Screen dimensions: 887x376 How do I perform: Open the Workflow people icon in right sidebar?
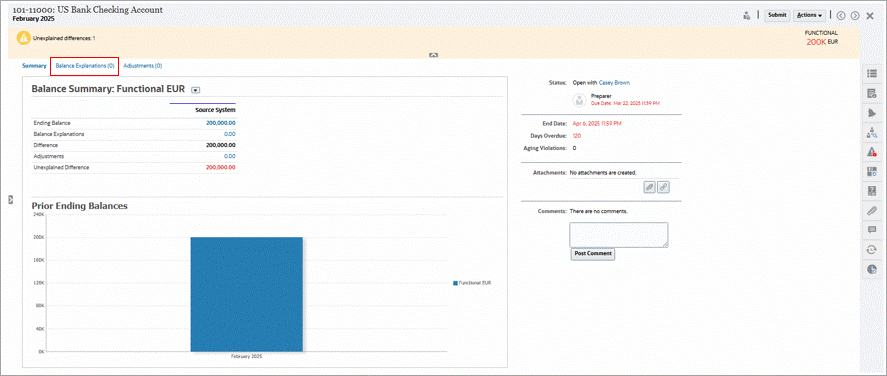coord(871,133)
